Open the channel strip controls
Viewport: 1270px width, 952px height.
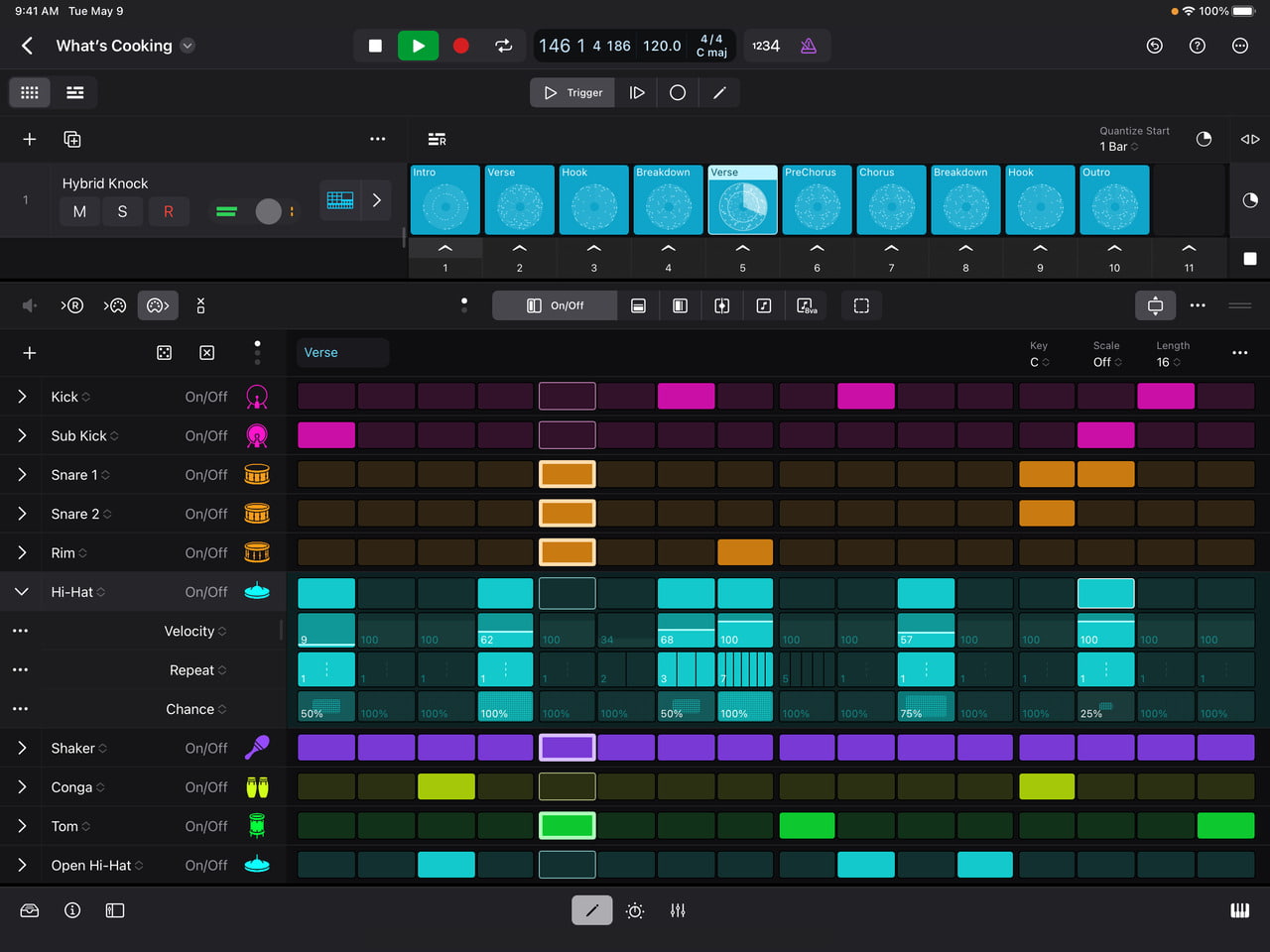click(x=678, y=909)
